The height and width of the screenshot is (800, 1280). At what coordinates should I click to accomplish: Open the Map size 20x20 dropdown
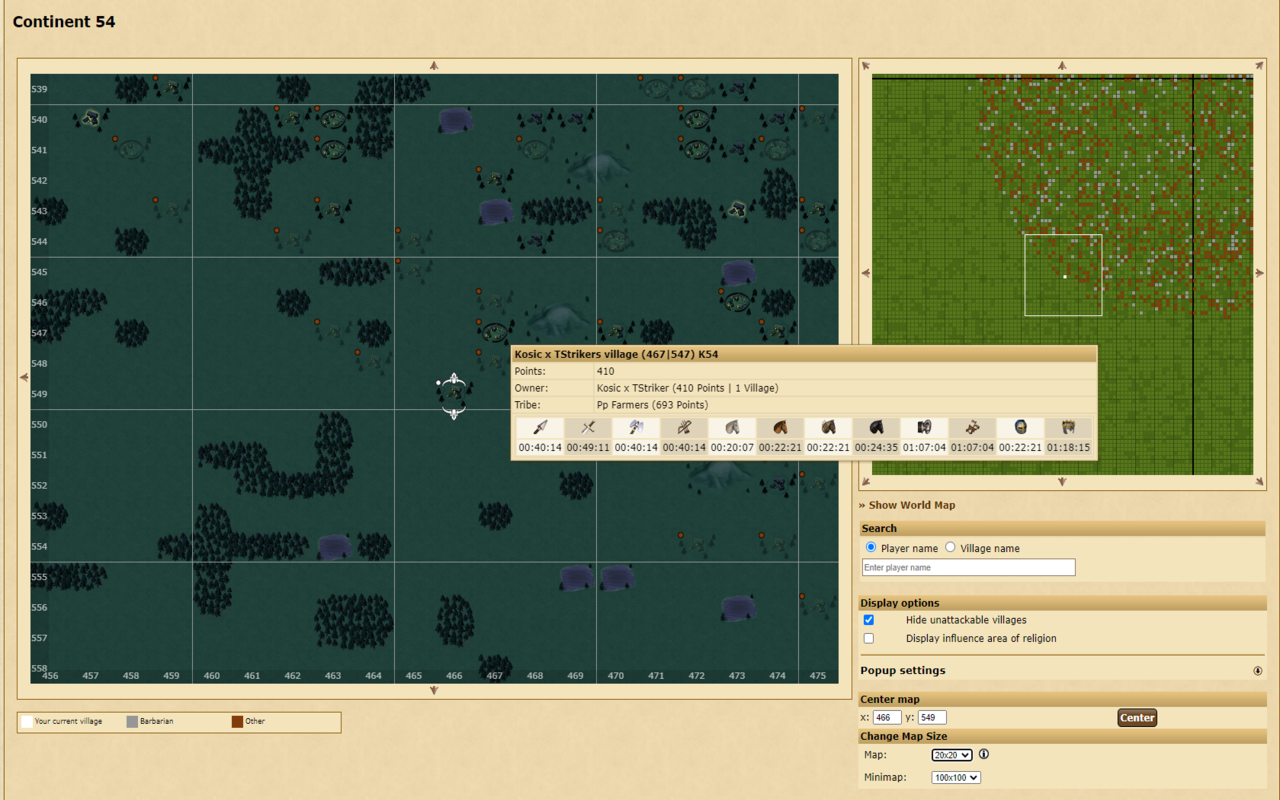(950, 754)
